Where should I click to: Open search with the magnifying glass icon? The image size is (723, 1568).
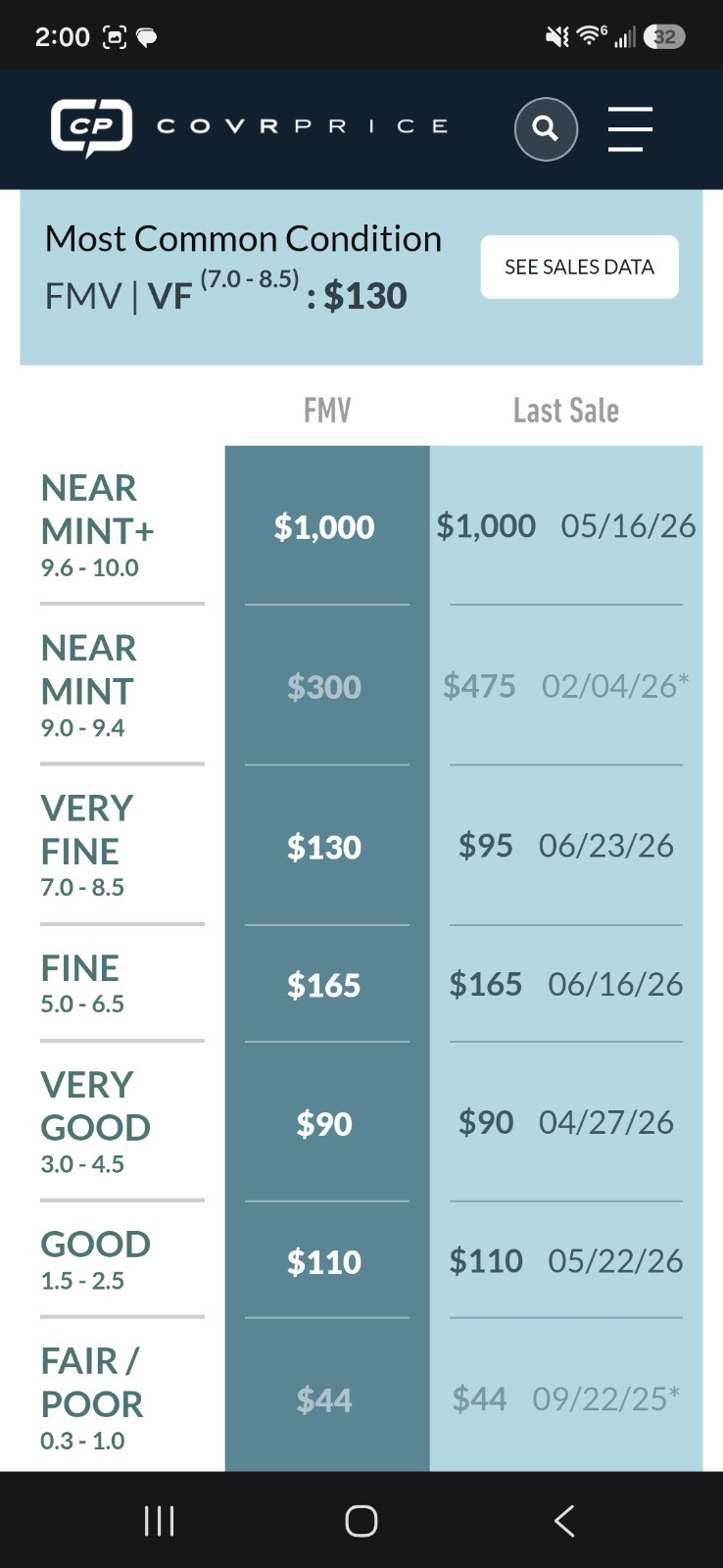pos(546,128)
